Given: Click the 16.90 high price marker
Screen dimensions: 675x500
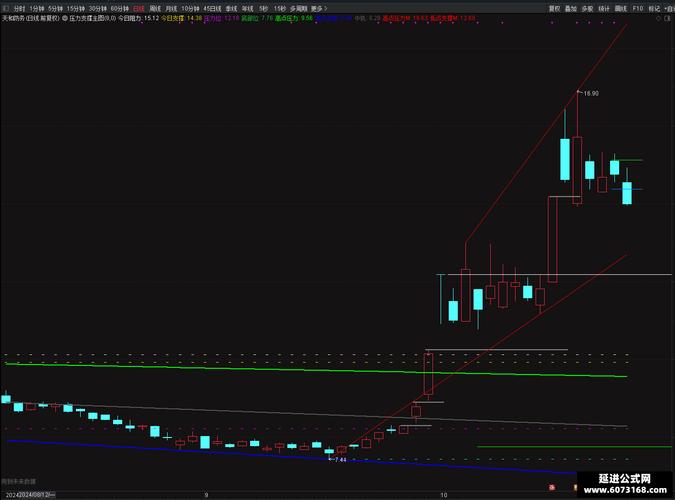Looking at the screenshot, I should (x=589, y=94).
